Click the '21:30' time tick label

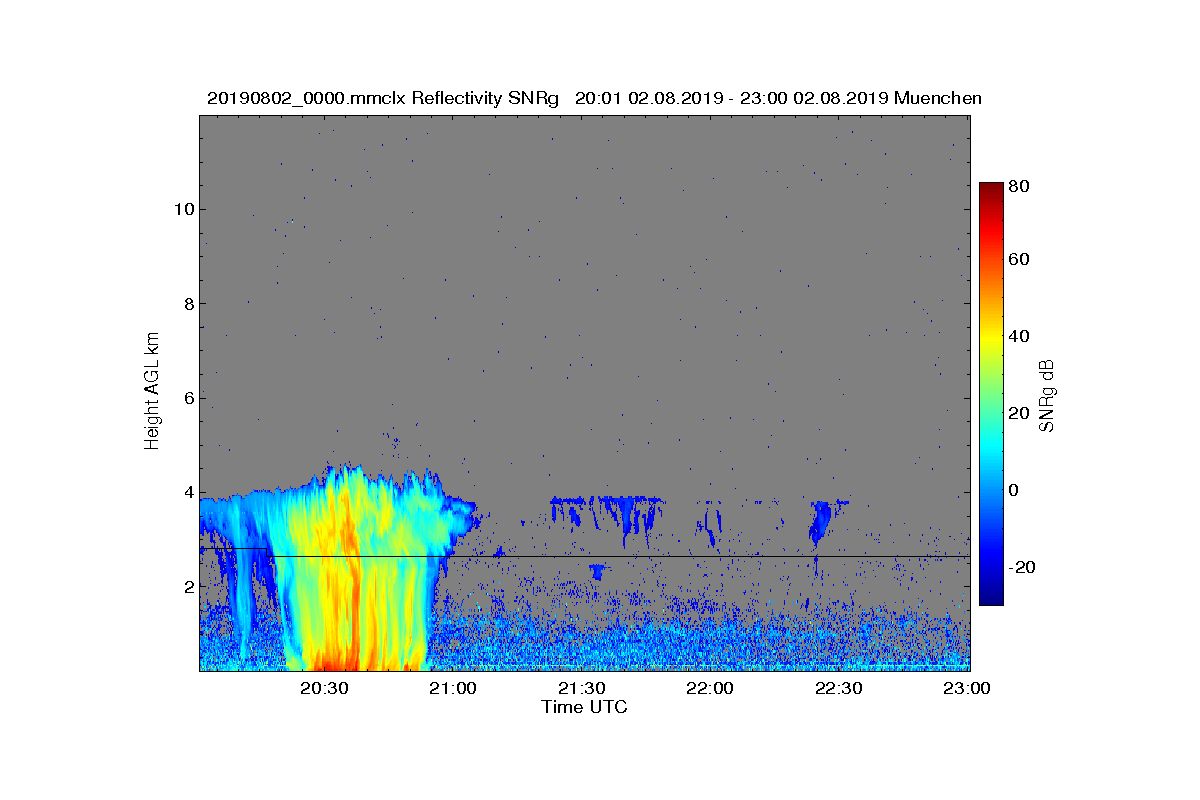click(582, 689)
